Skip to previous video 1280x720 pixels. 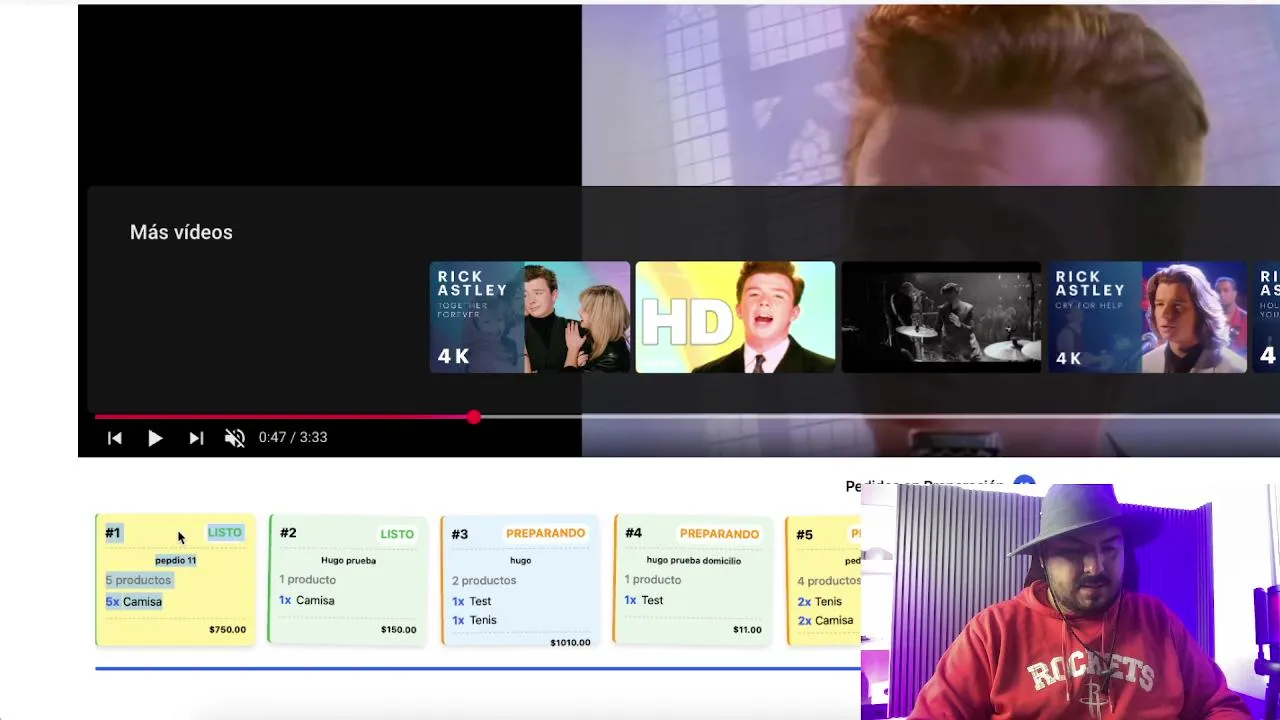(x=115, y=438)
